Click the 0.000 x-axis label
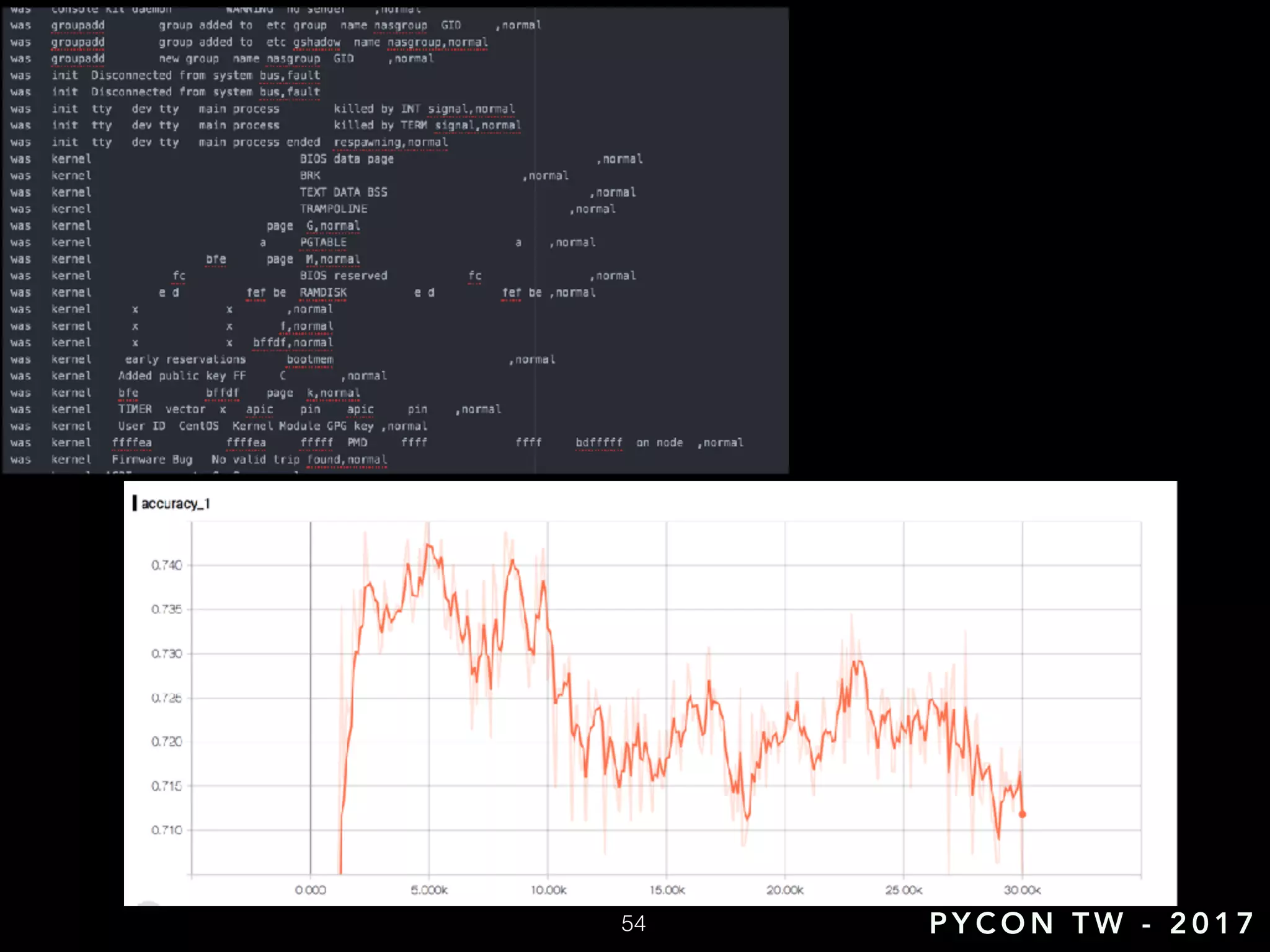This screenshot has height=952, width=1270. [x=310, y=890]
